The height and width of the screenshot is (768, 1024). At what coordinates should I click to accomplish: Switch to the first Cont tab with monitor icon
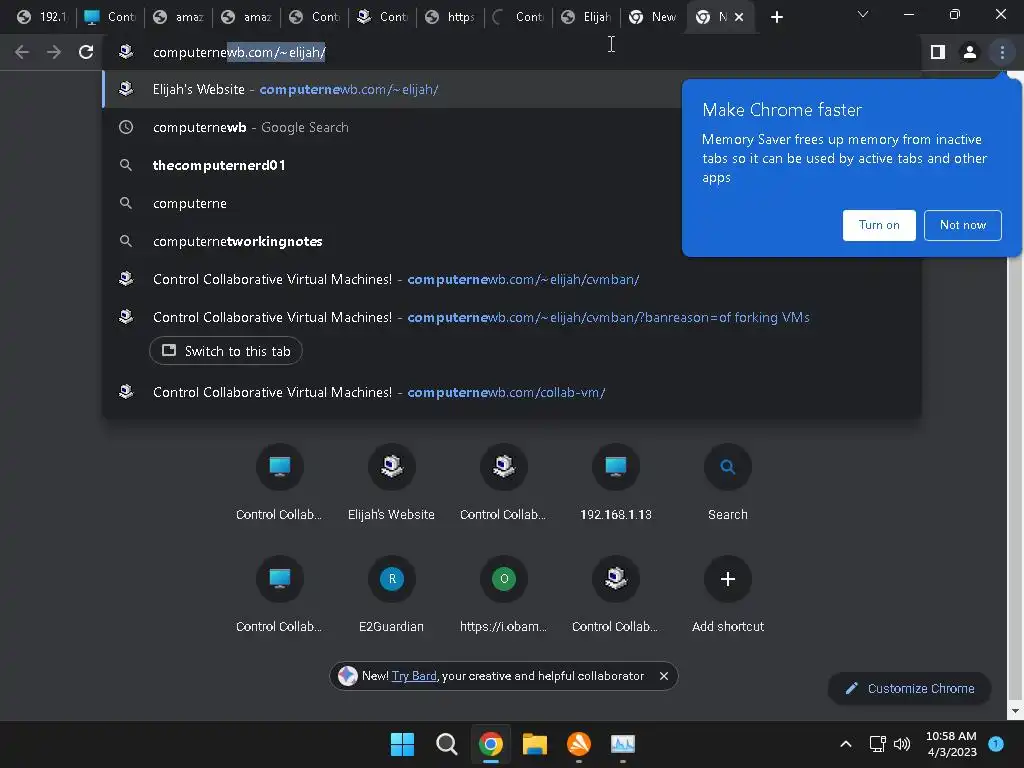tap(109, 17)
